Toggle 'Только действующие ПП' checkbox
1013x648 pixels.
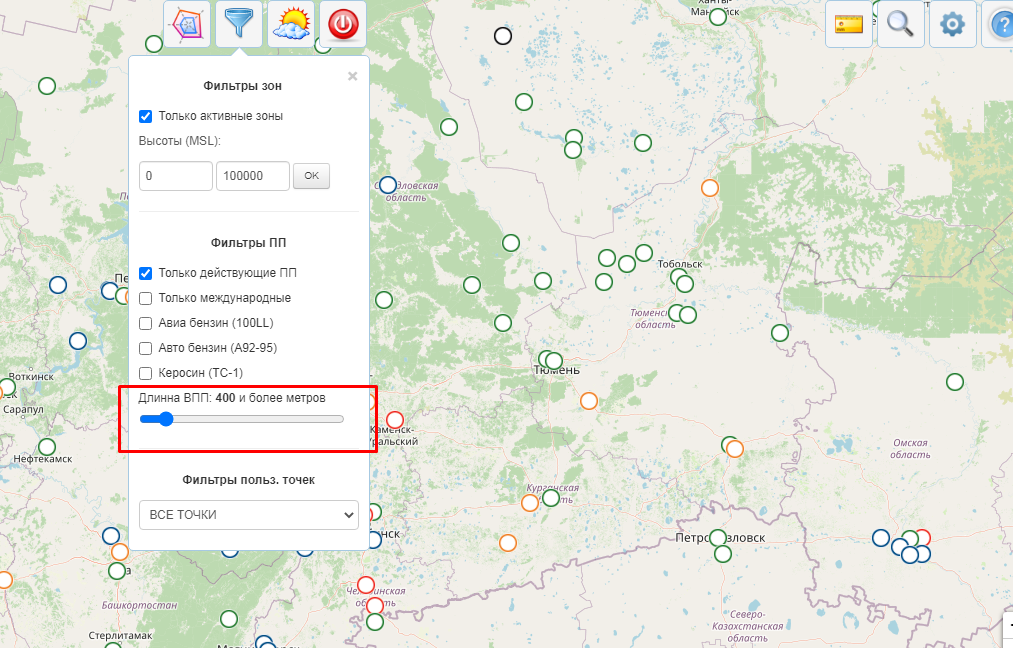pos(145,273)
